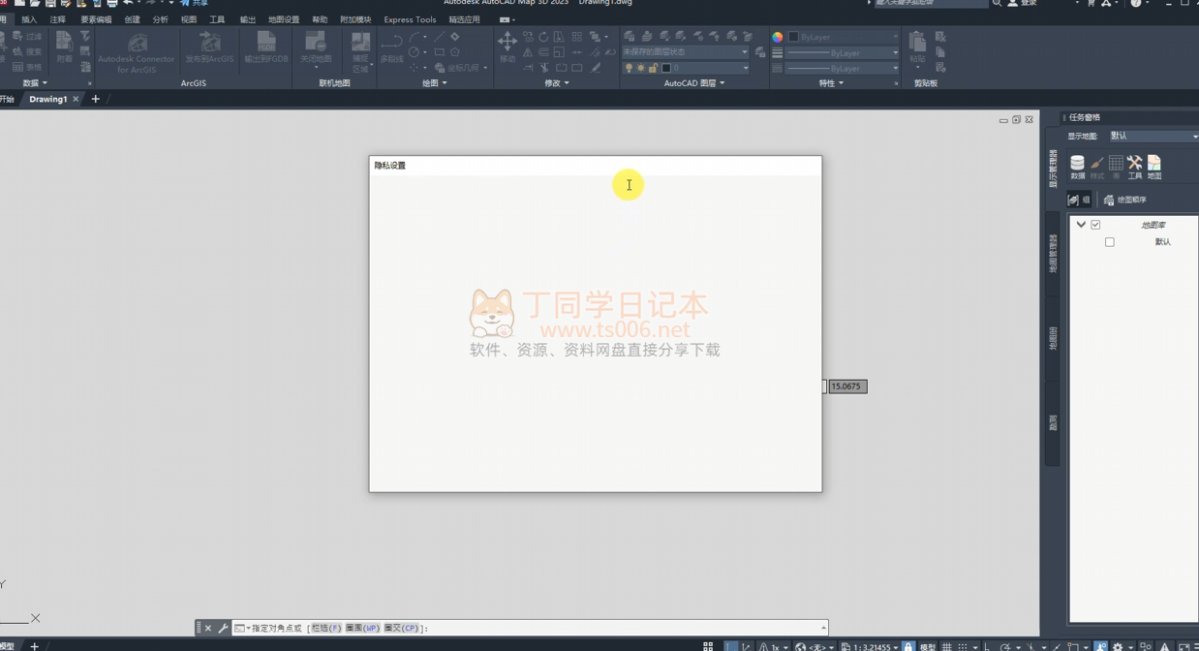1199x651 pixels.
Task: Click the command line input field
Action: (620, 628)
